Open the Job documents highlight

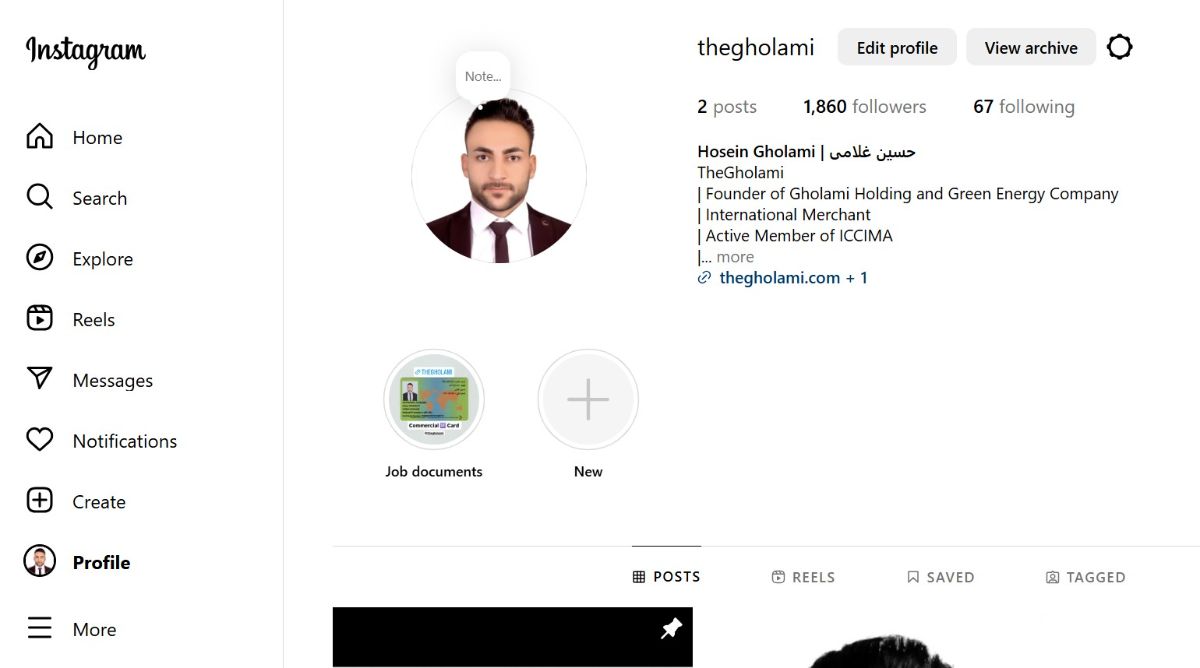(x=434, y=399)
